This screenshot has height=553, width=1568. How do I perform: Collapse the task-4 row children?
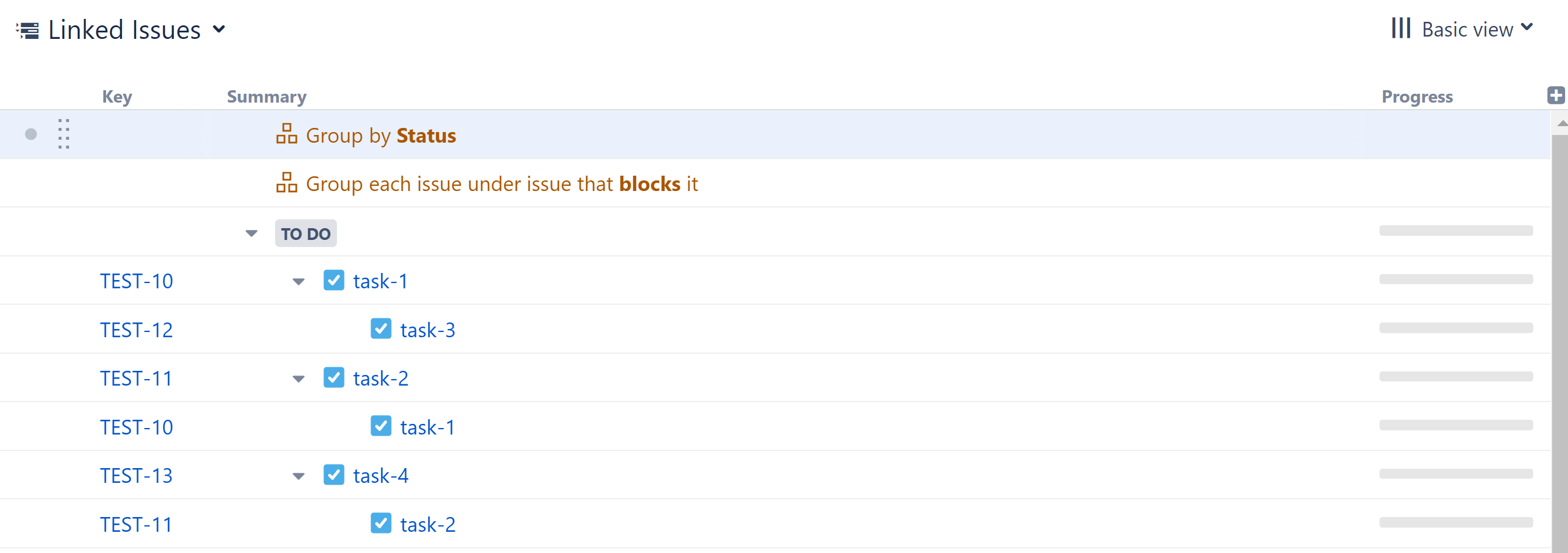point(298,476)
